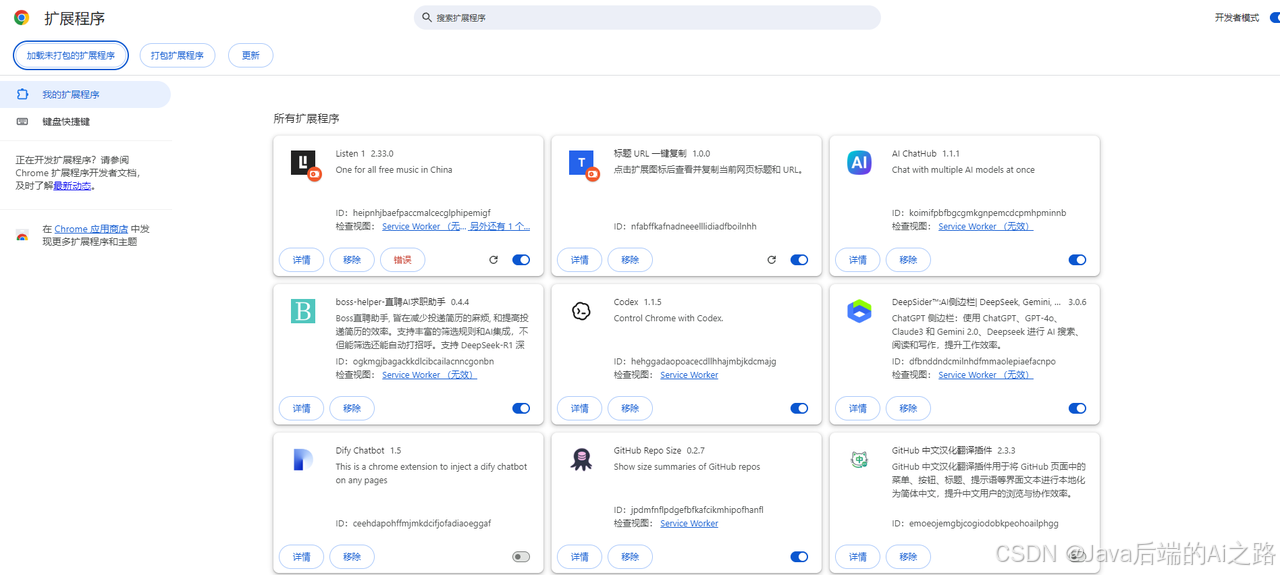Click the Chrome 应用商店 icon in sidebar
The height and width of the screenshot is (575, 1280).
22,236
